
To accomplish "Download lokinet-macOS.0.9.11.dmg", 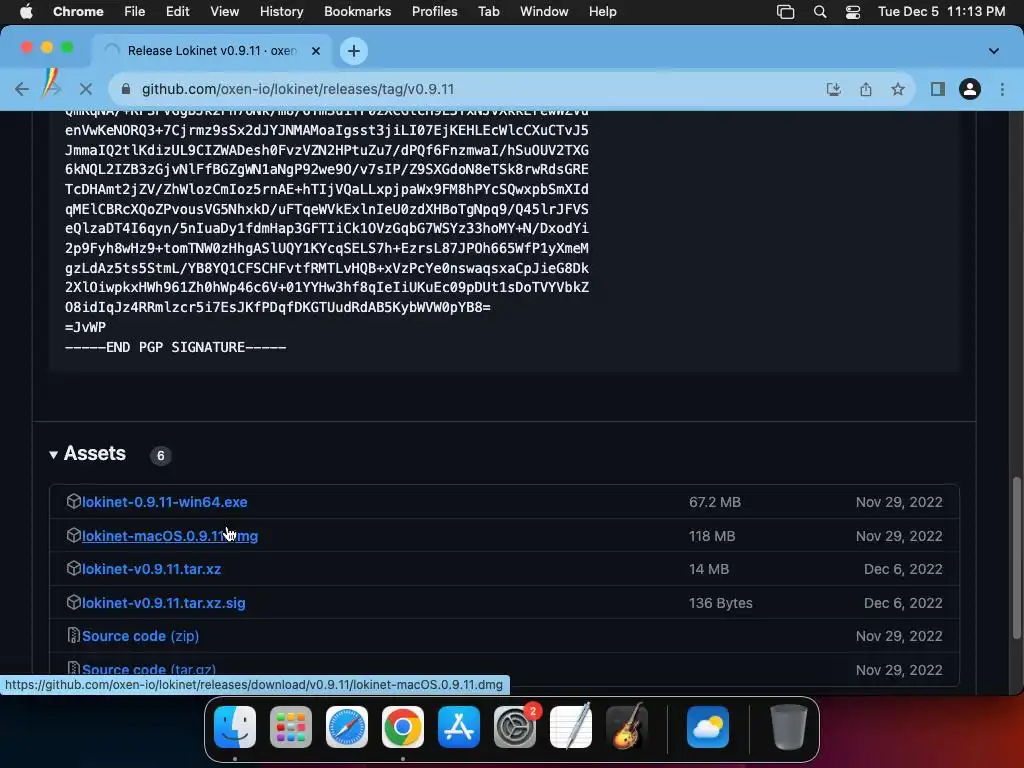I will (x=170, y=536).
